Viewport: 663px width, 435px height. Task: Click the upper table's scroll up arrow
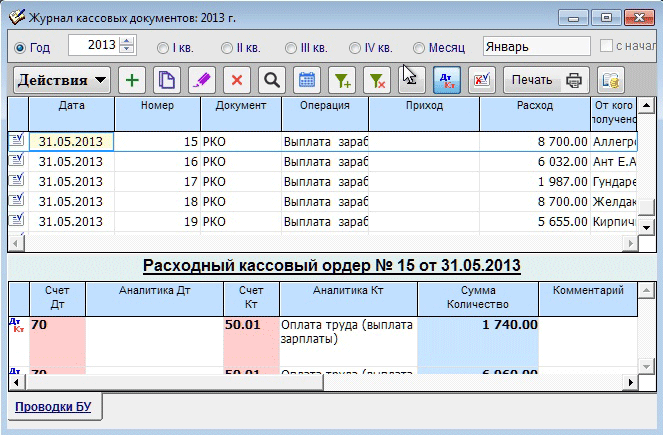coord(646,105)
